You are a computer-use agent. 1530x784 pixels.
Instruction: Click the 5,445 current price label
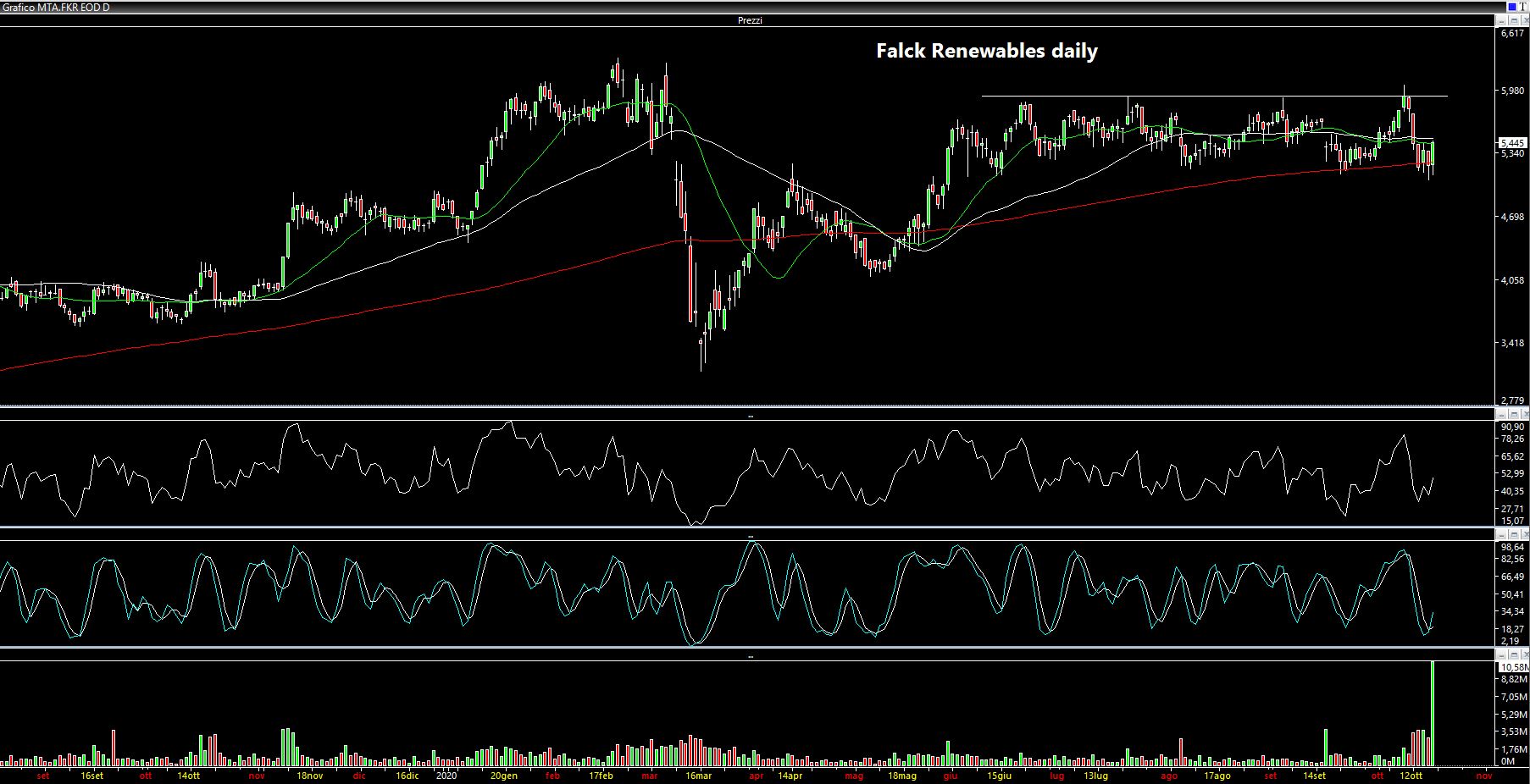[x=1512, y=143]
